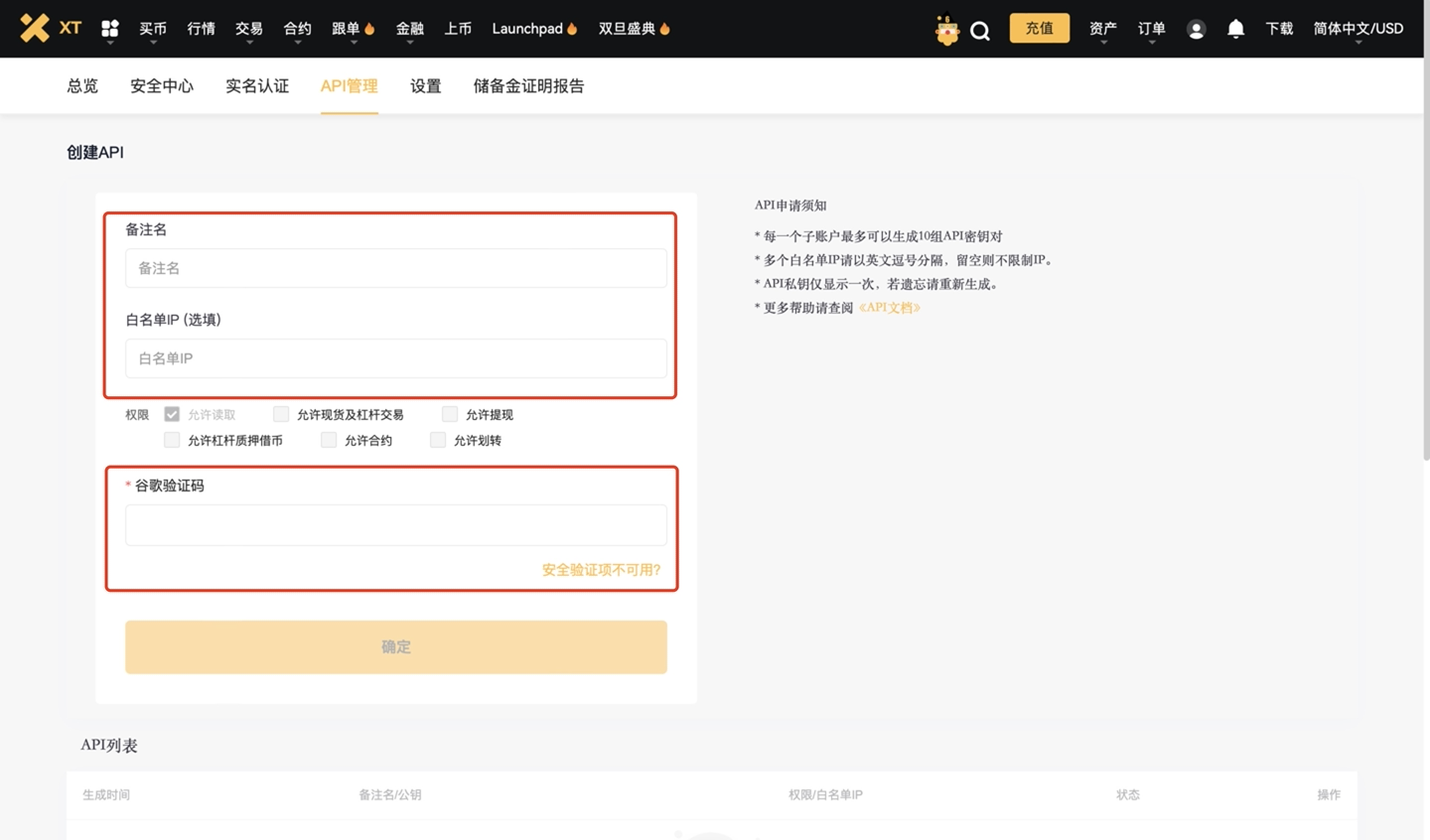This screenshot has height=840, width=1430.
Task: Expand the 买币 dropdown menu
Action: 153,29
